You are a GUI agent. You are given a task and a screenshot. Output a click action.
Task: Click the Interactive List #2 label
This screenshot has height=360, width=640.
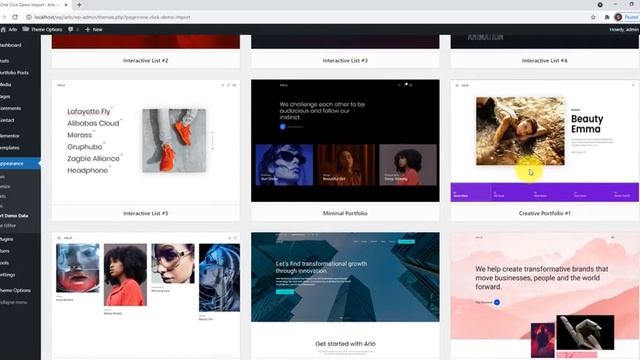[x=146, y=60]
